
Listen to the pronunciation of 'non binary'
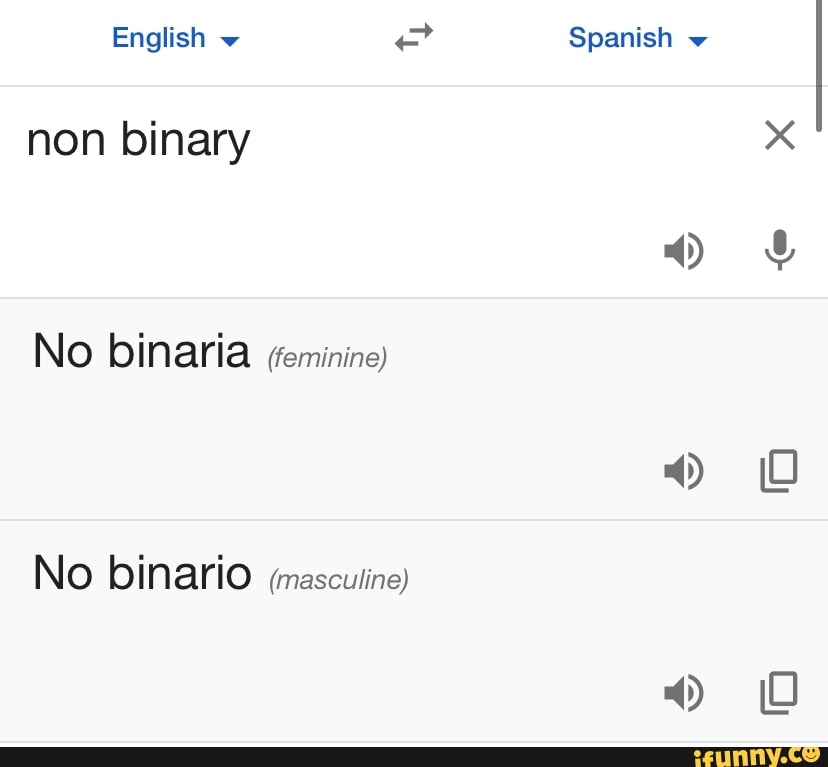684,251
